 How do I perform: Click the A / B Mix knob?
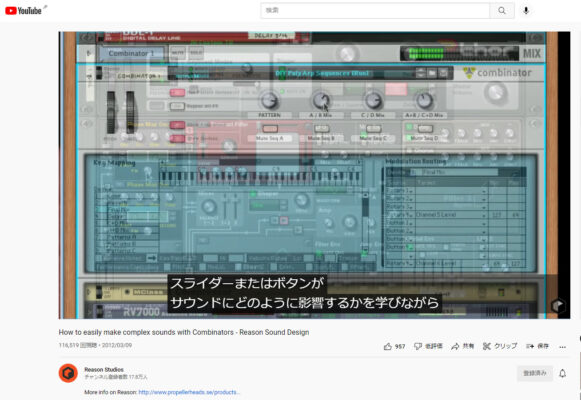pos(321,100)
